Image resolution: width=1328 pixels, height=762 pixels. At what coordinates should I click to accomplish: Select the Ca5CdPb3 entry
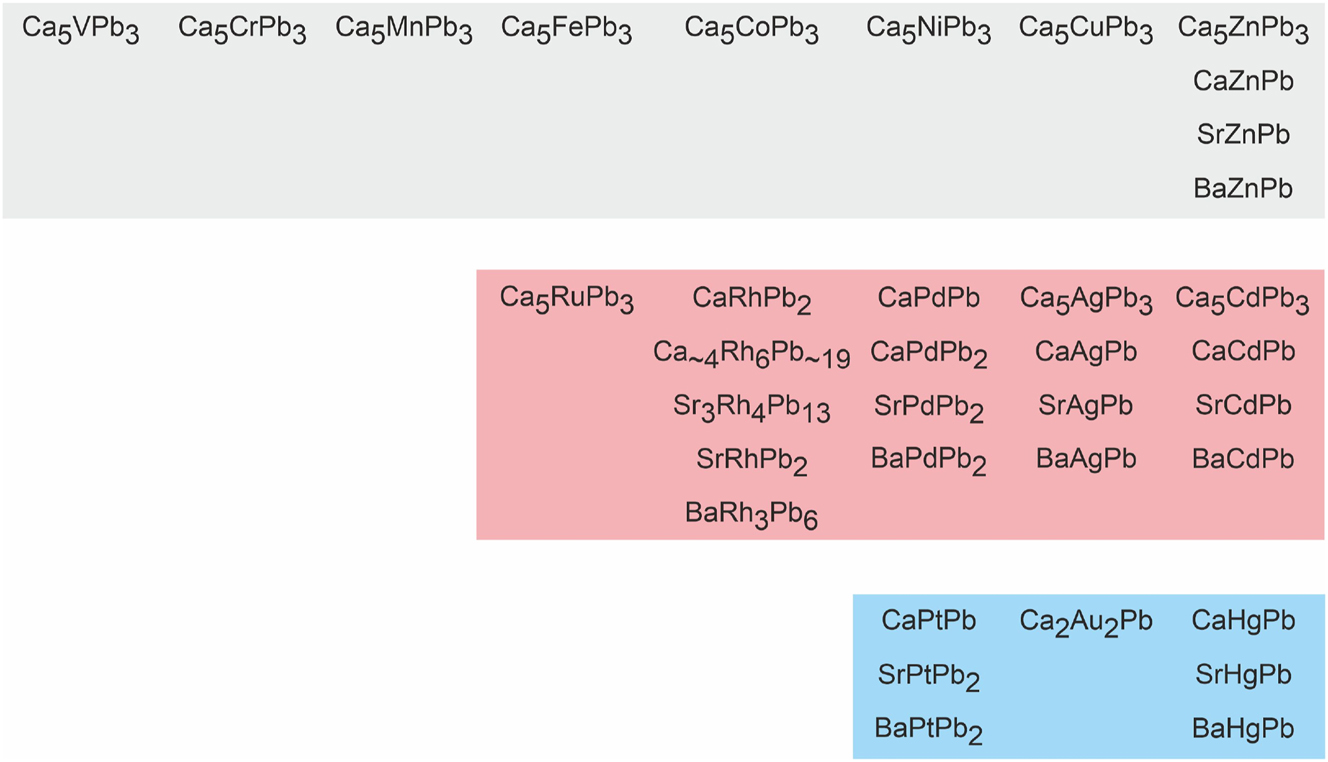(x=1242, y=298)
